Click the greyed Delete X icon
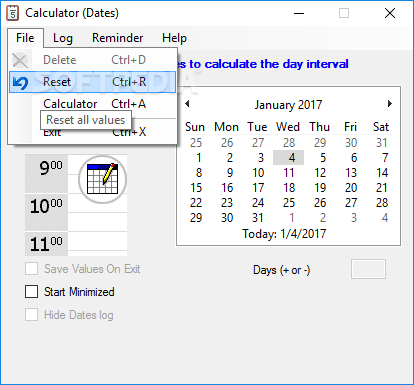 tap(20, 60)
